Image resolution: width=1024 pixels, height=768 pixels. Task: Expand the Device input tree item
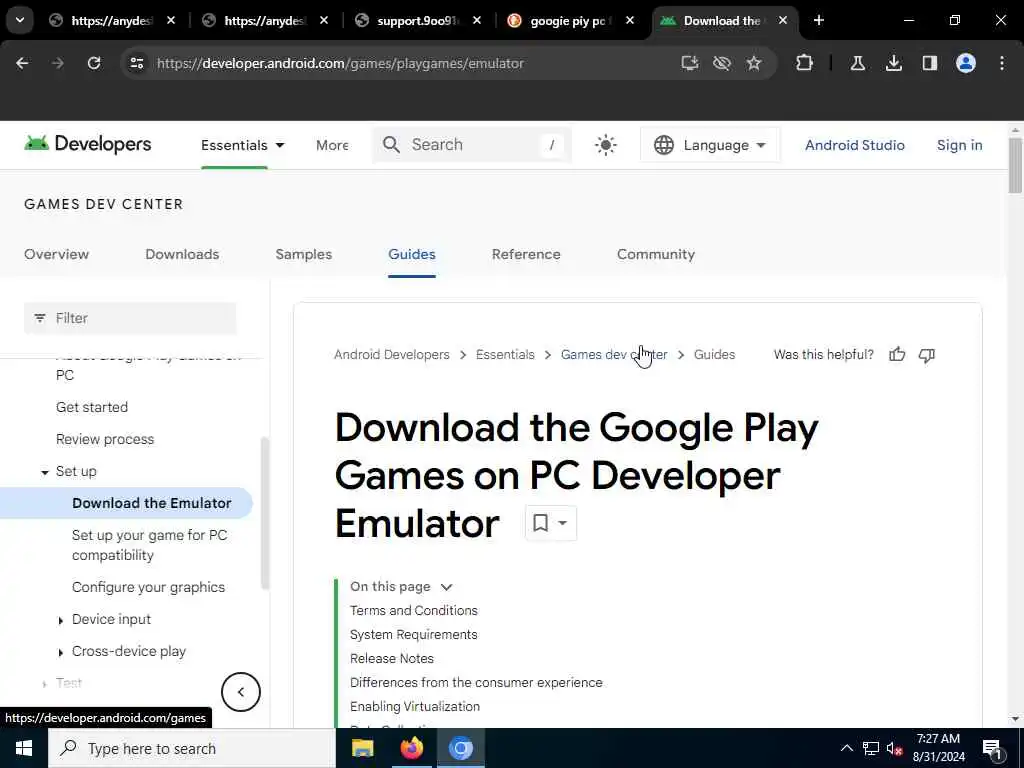point(61,620)
